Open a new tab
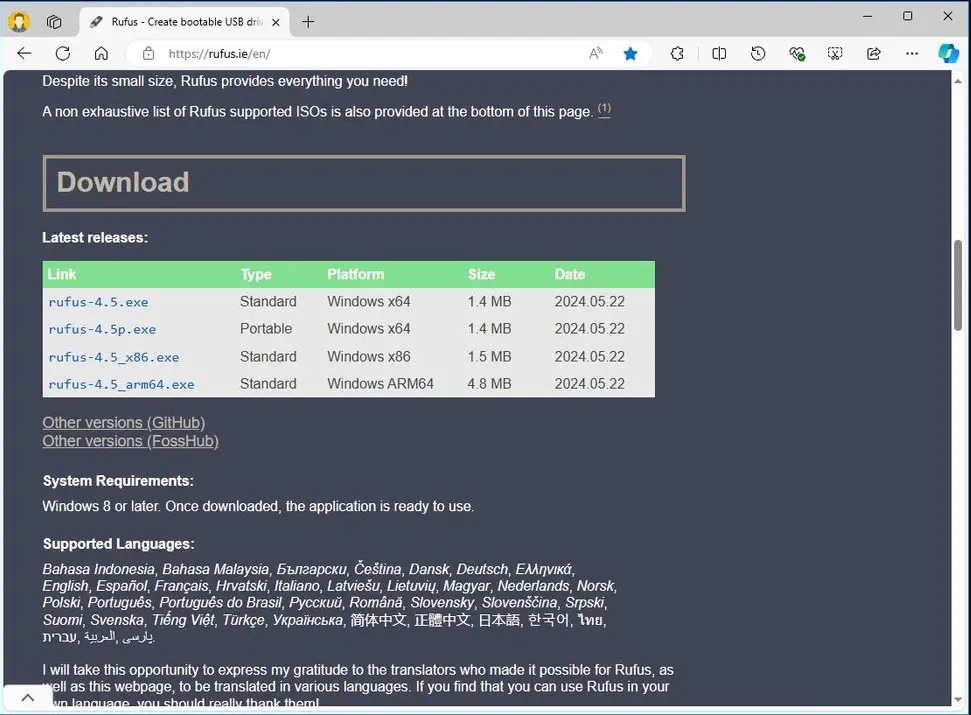This screenshot has width=971, height=715. (x=308, y=22)
